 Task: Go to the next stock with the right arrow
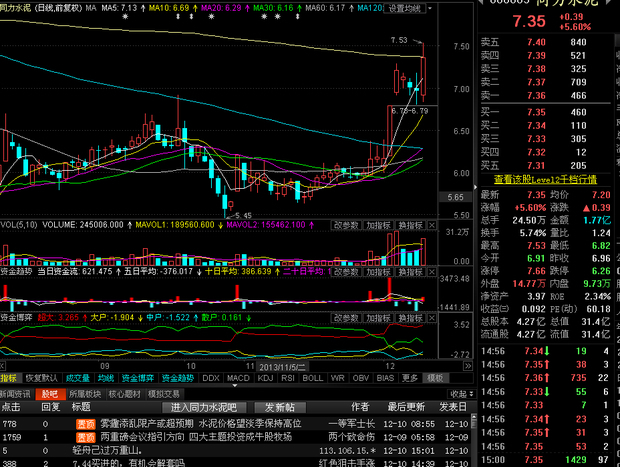click(609, 2)
